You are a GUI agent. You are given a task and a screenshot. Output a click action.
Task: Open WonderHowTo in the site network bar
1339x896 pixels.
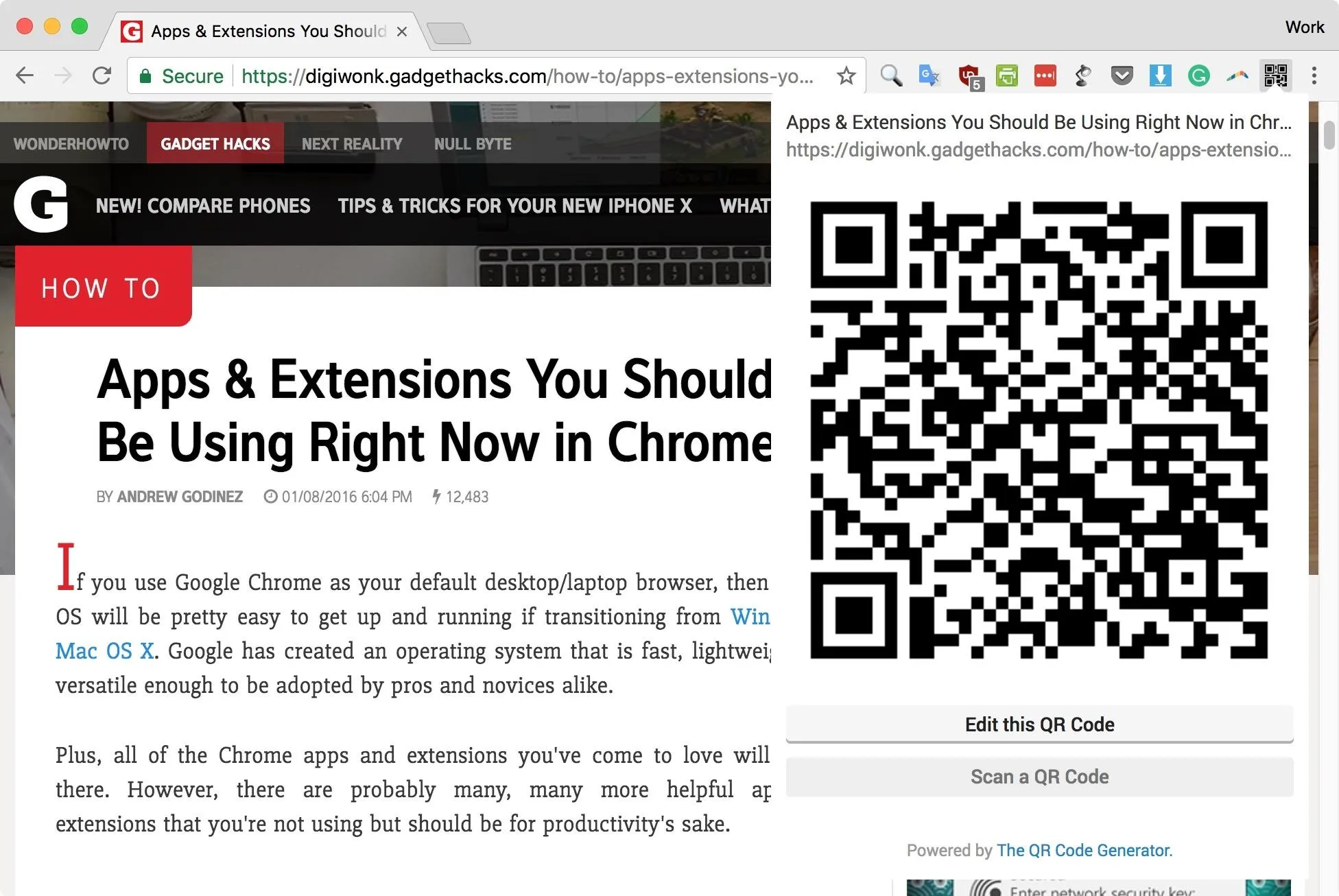(x=71, y=144)
